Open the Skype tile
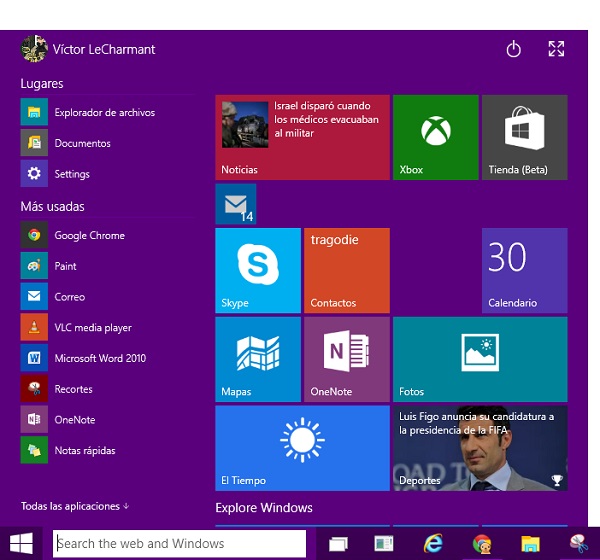The width and height of the screenshot is (600, 560). click(258, 271)
